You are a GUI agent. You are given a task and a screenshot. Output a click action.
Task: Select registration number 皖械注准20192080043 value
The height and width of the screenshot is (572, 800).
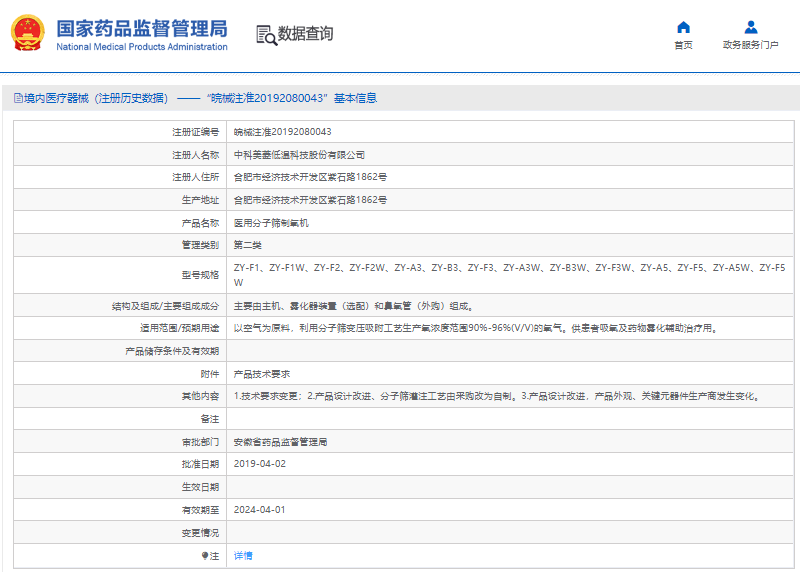click(282, 132)
